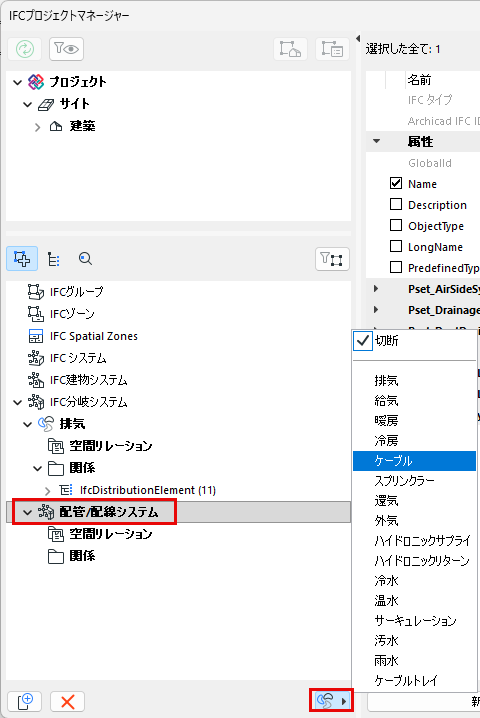Screen dimensions: 480x718
Task: Expand IfcDistributionElement (11) node
Action: tap(48, 491)
